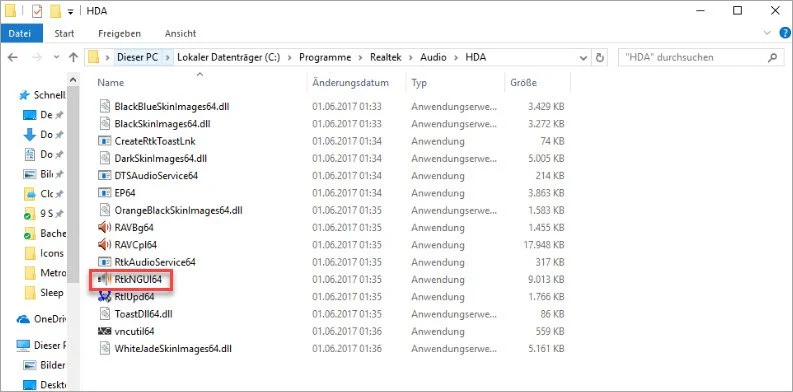Expand the chevron after Audio in path
This screenshot has width=793, height=392.
[x=456, y=57]
